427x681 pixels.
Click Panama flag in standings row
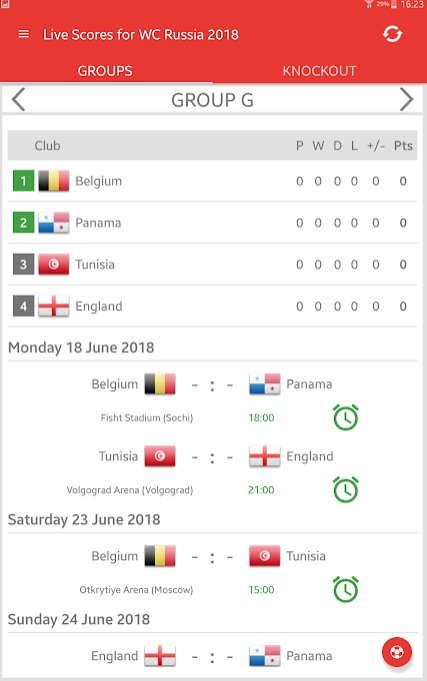pyautogui.click(x=54, y=222)
